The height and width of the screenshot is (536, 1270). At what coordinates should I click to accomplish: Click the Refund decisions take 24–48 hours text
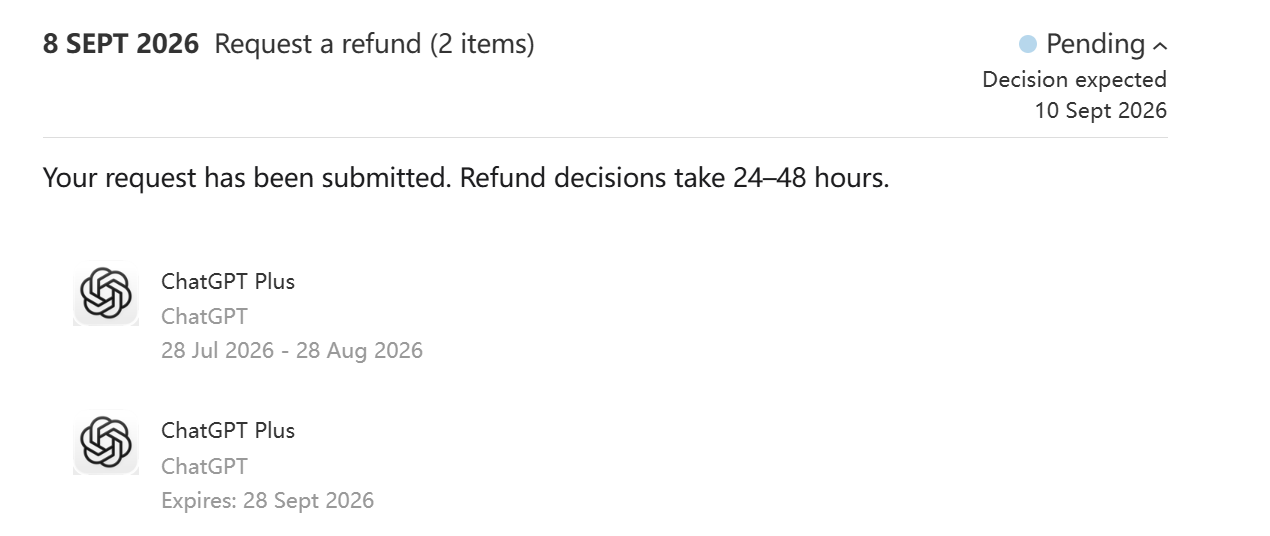675,178
